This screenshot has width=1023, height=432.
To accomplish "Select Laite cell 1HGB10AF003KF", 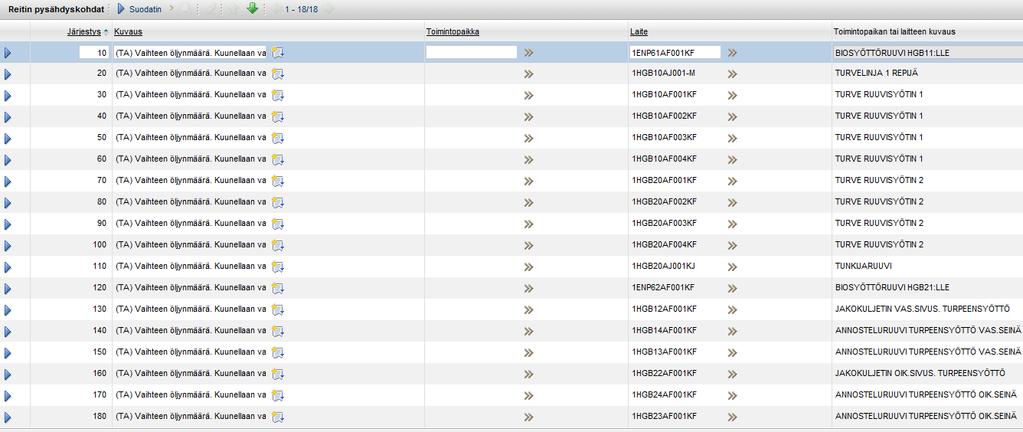I will click(x=664, y=138).
